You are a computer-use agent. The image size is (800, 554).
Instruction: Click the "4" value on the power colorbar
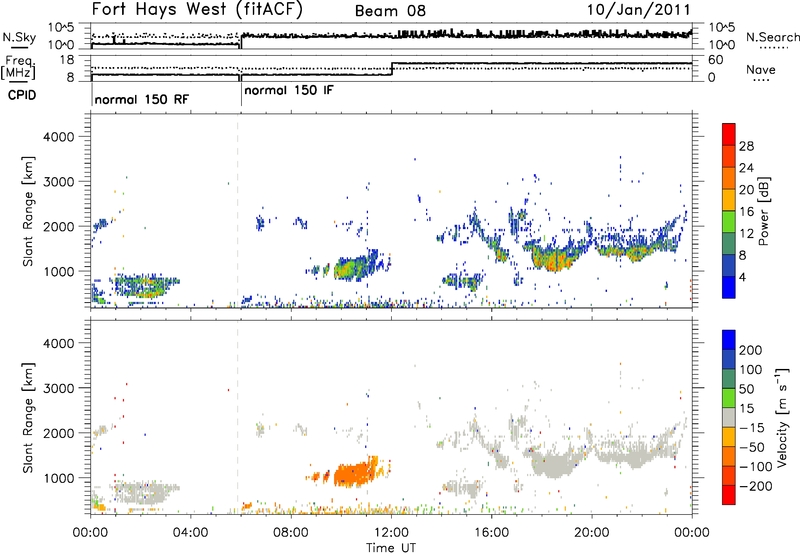pyautogui.click(x=743, y=277)
